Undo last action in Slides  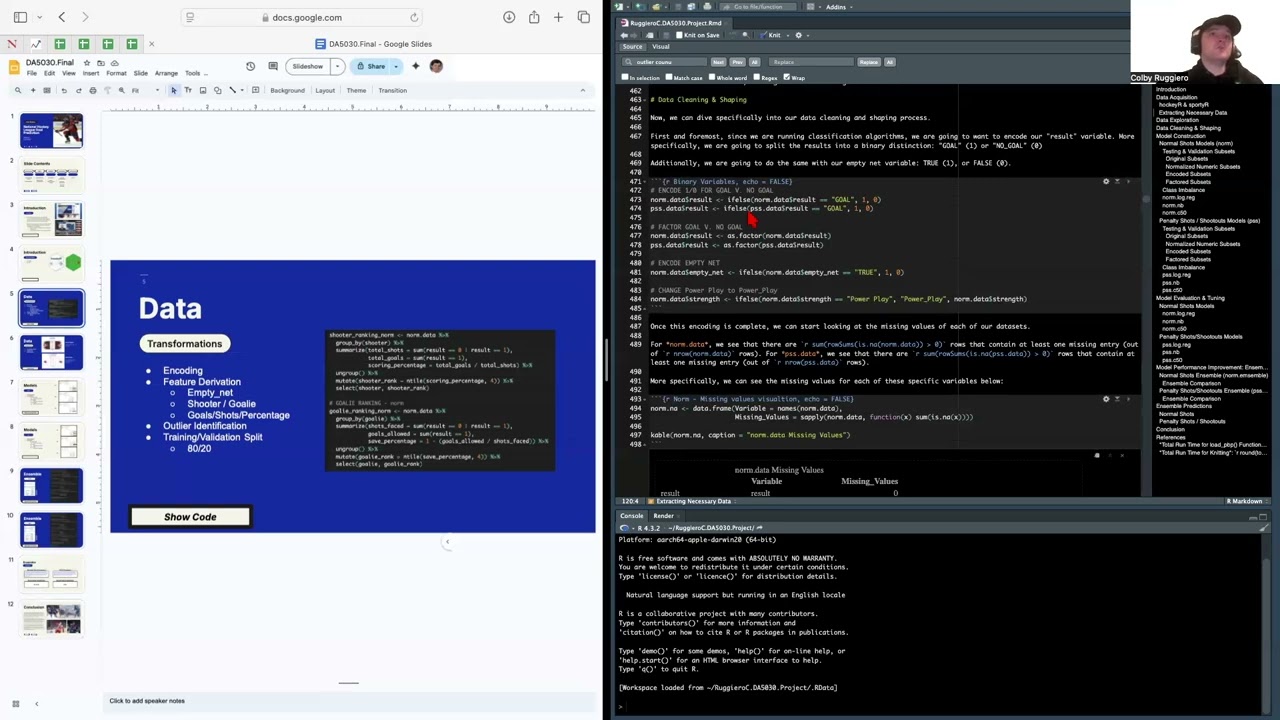[x=64, y=90]
